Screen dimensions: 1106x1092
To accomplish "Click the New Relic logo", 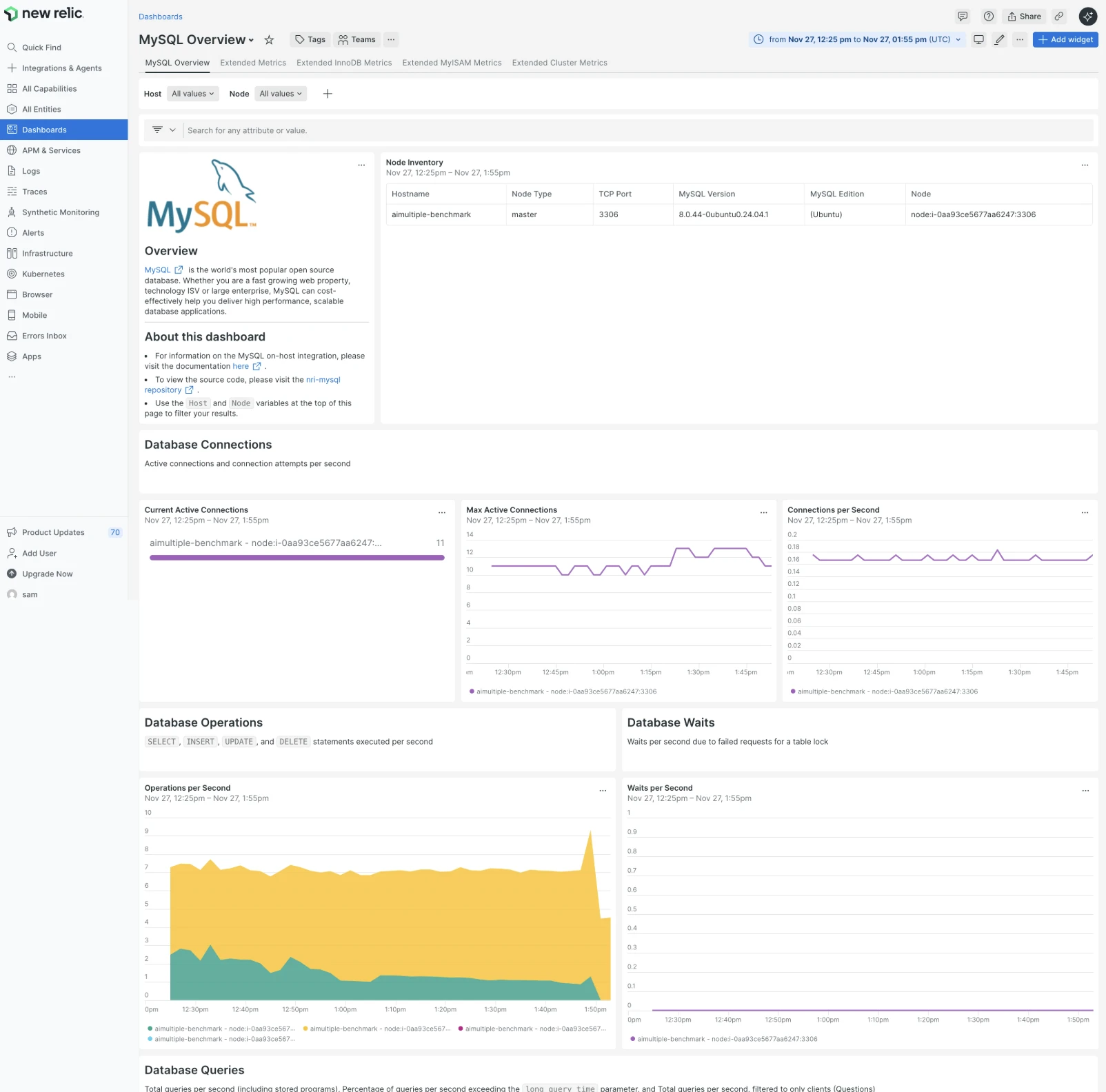I will (43, 14).
